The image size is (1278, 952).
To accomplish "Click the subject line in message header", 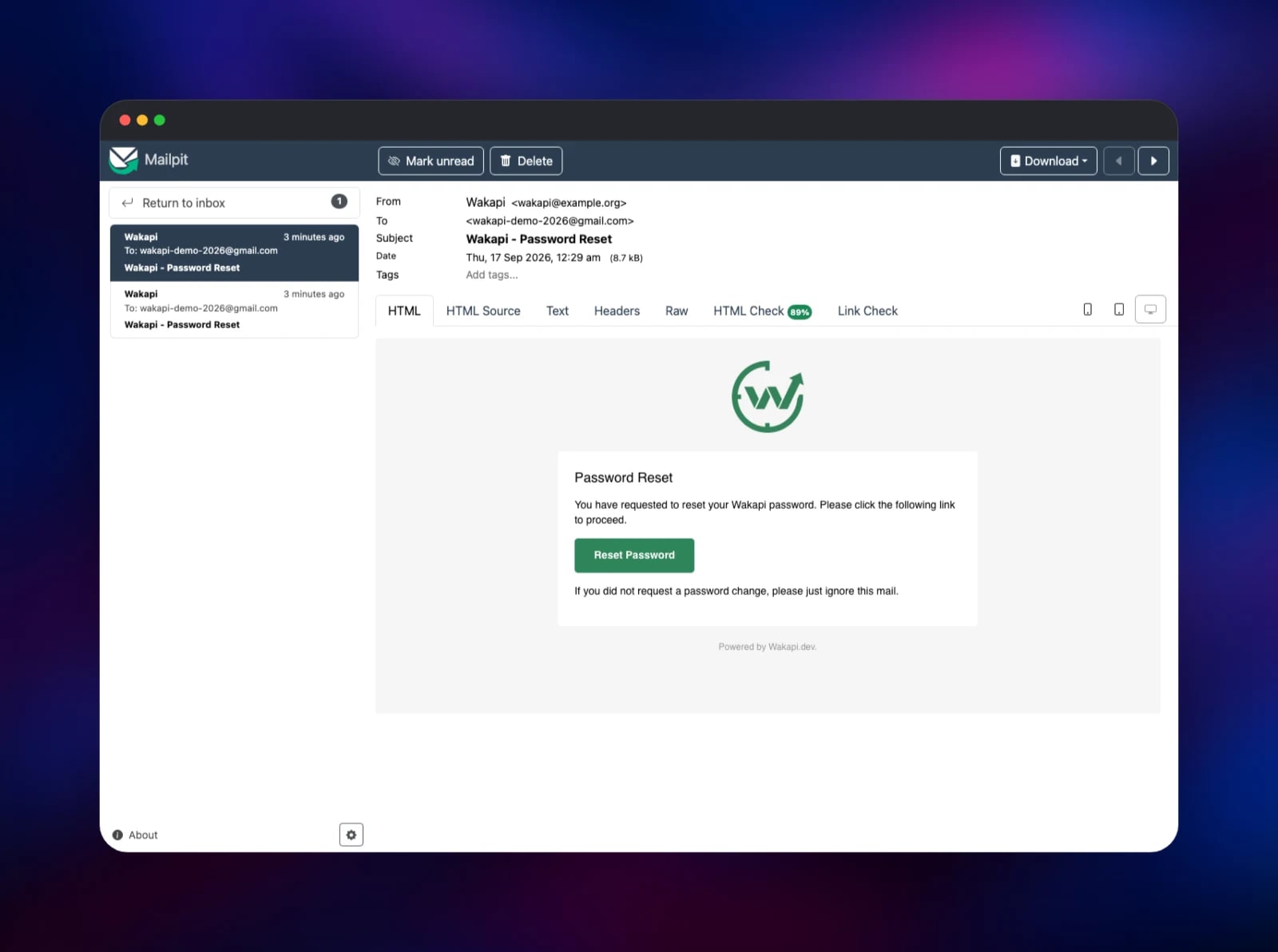I will click(x=539, y=239).
